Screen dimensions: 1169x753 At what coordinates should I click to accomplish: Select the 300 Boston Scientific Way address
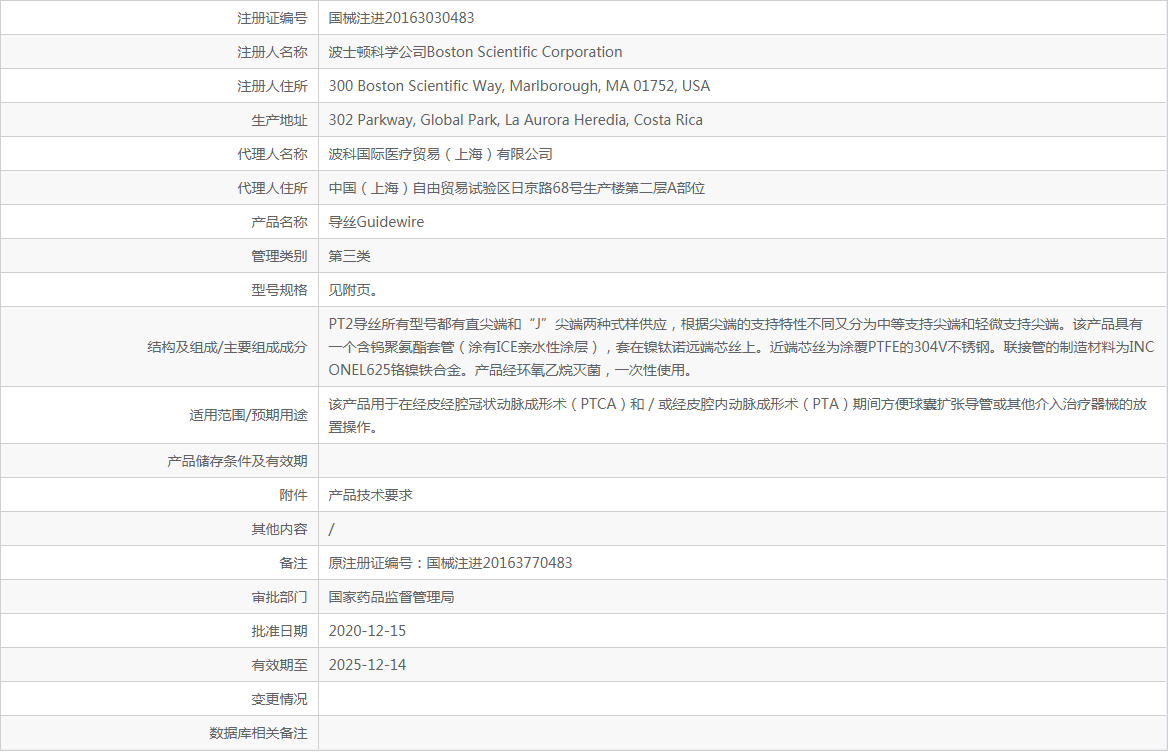(x=519, y=86)
